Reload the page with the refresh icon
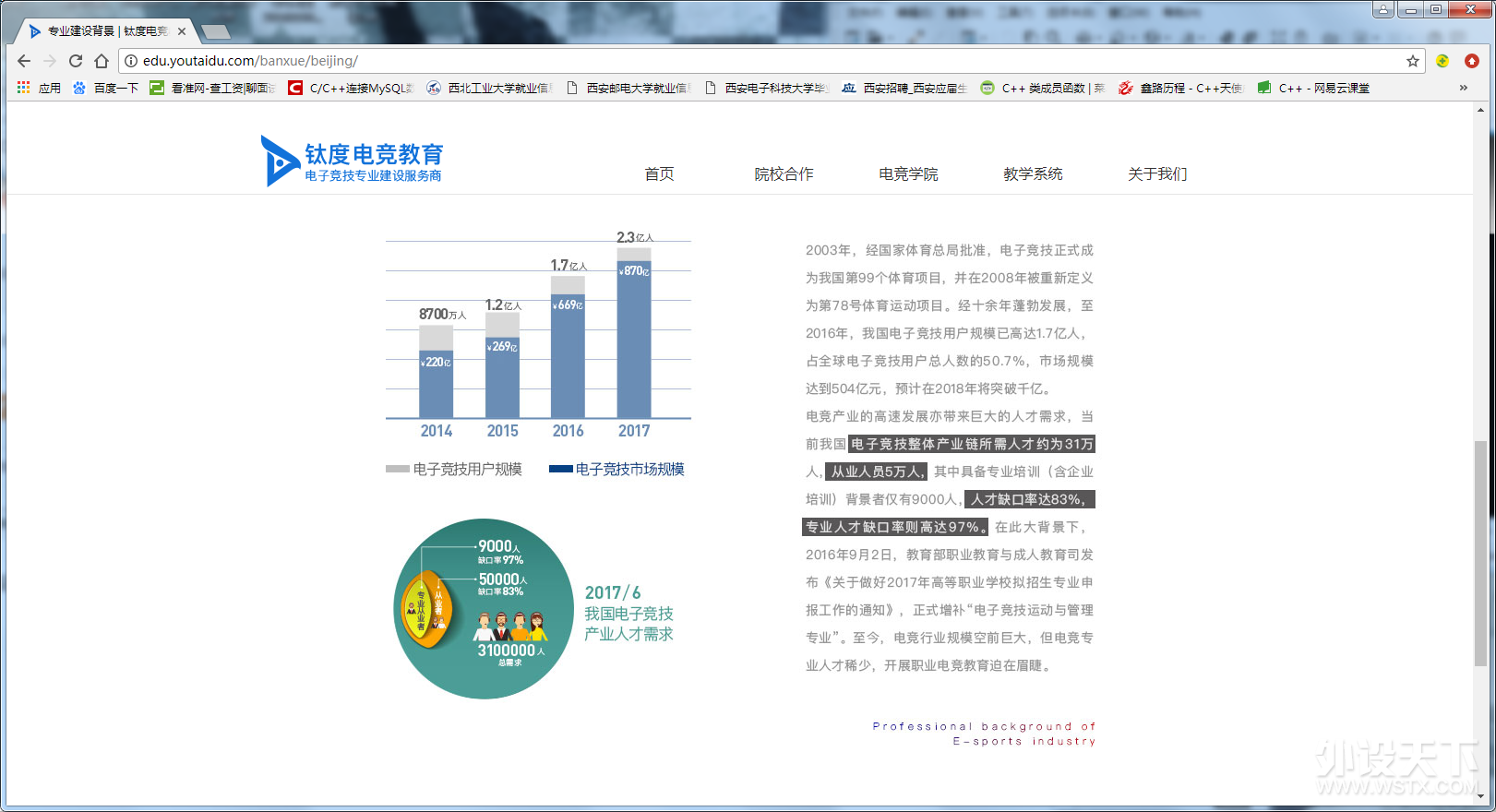Screen dimensions: 1496x812 pos(76,61)
